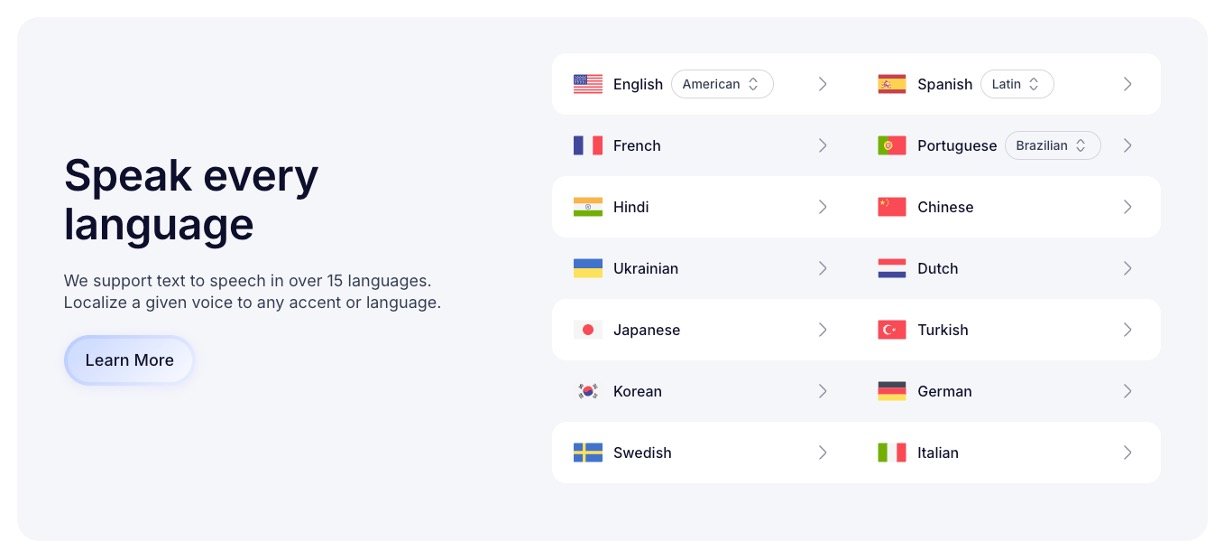
Task: Expand the Dutch row chevron arrow
Action: (1127, 268)
